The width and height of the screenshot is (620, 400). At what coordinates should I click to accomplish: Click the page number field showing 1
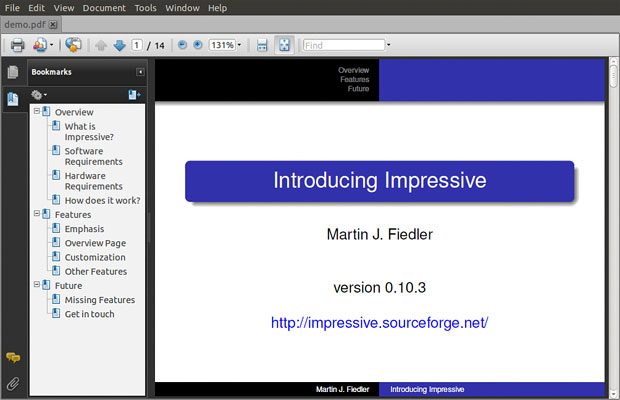(x=137, y=45)
